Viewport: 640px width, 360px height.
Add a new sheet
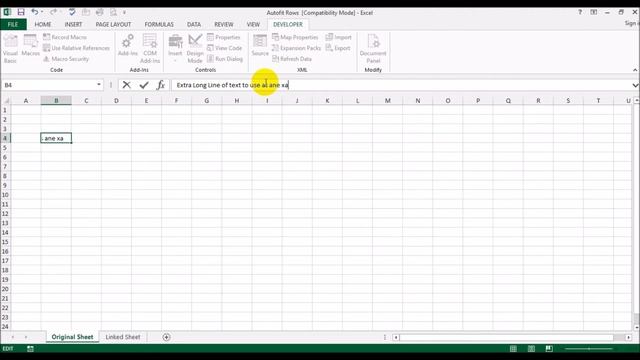point(166,337)
